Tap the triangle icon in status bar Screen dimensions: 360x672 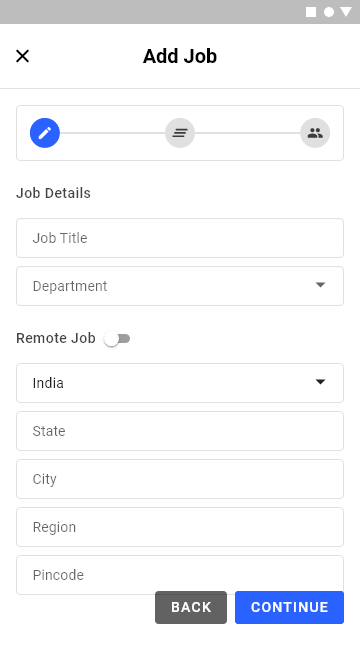(346, 12)
